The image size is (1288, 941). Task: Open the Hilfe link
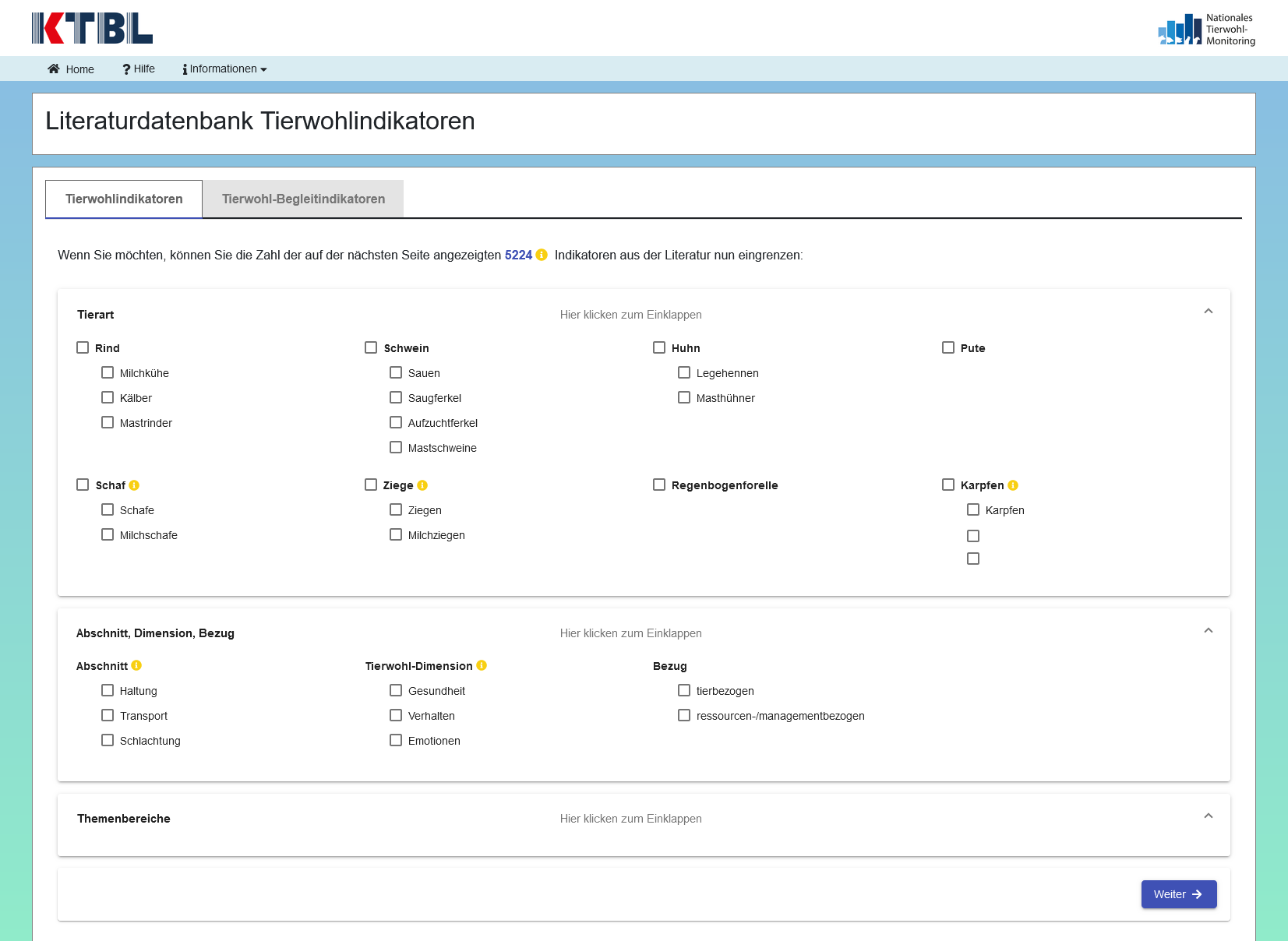pos(139,69)
